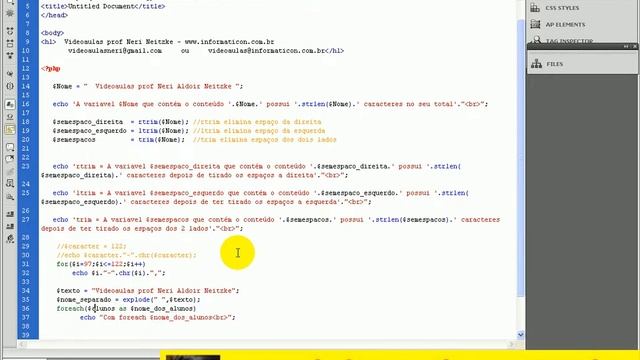This screenshot has width=640, height=360.
Task: Collapse the Files panel group to icons
Action: click(626, 47)
